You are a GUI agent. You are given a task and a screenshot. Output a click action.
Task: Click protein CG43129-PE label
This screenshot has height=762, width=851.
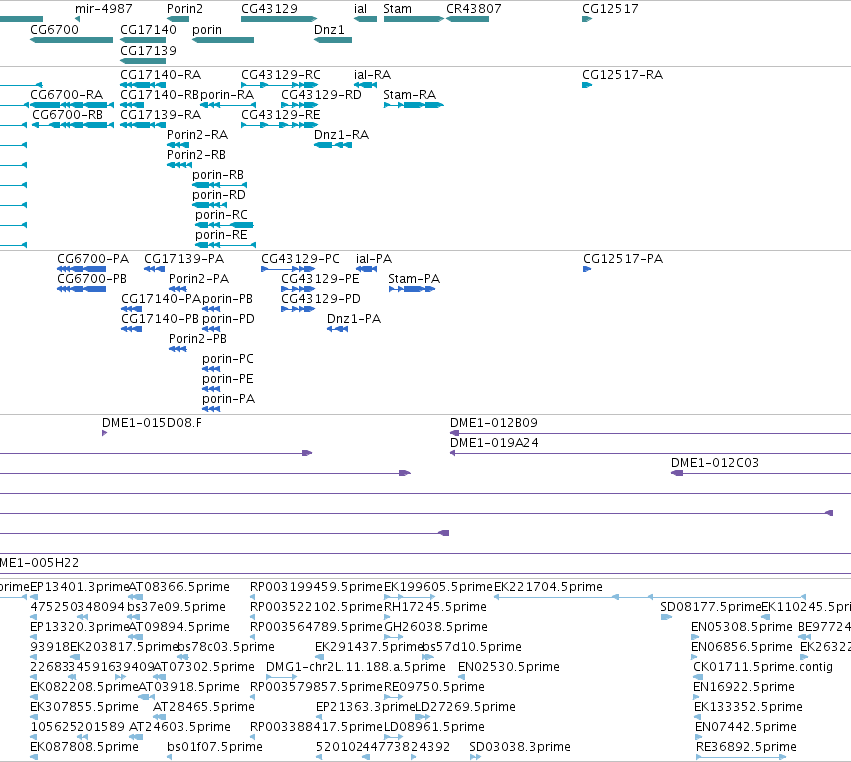tap(320, 279)
